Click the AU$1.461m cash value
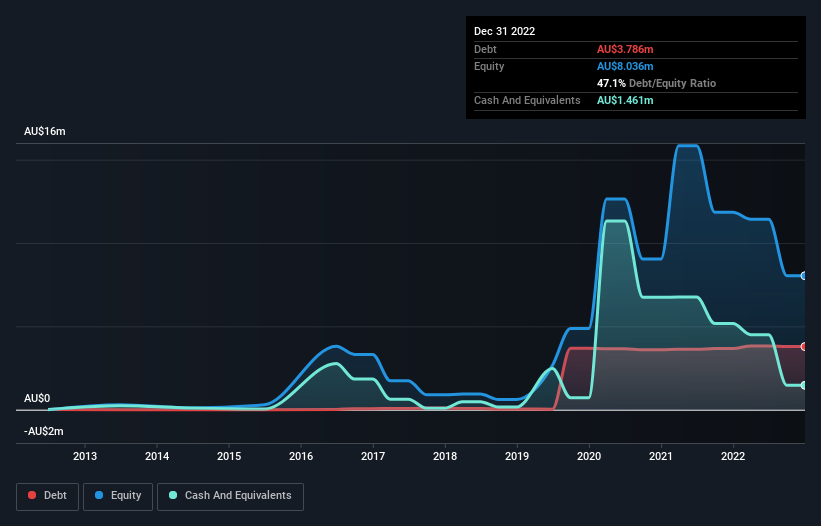The width and height of the screenshot is (821, 526). click(x=625, y=100)
